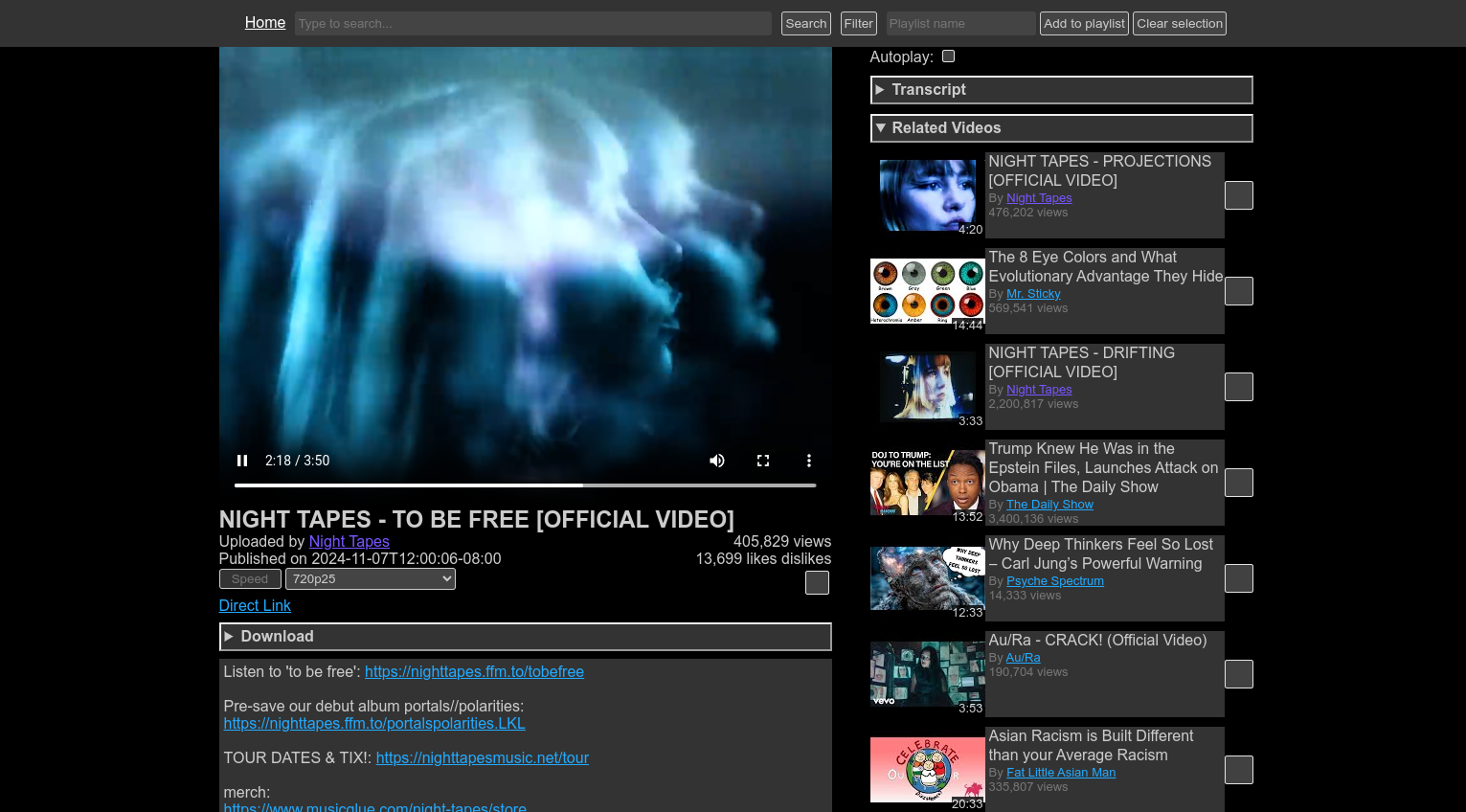Screen dimensions: 1466x812
Task: Select the NIGHT TAPES - DRIFTING checkbox
Action: [x=1239, y=387]
